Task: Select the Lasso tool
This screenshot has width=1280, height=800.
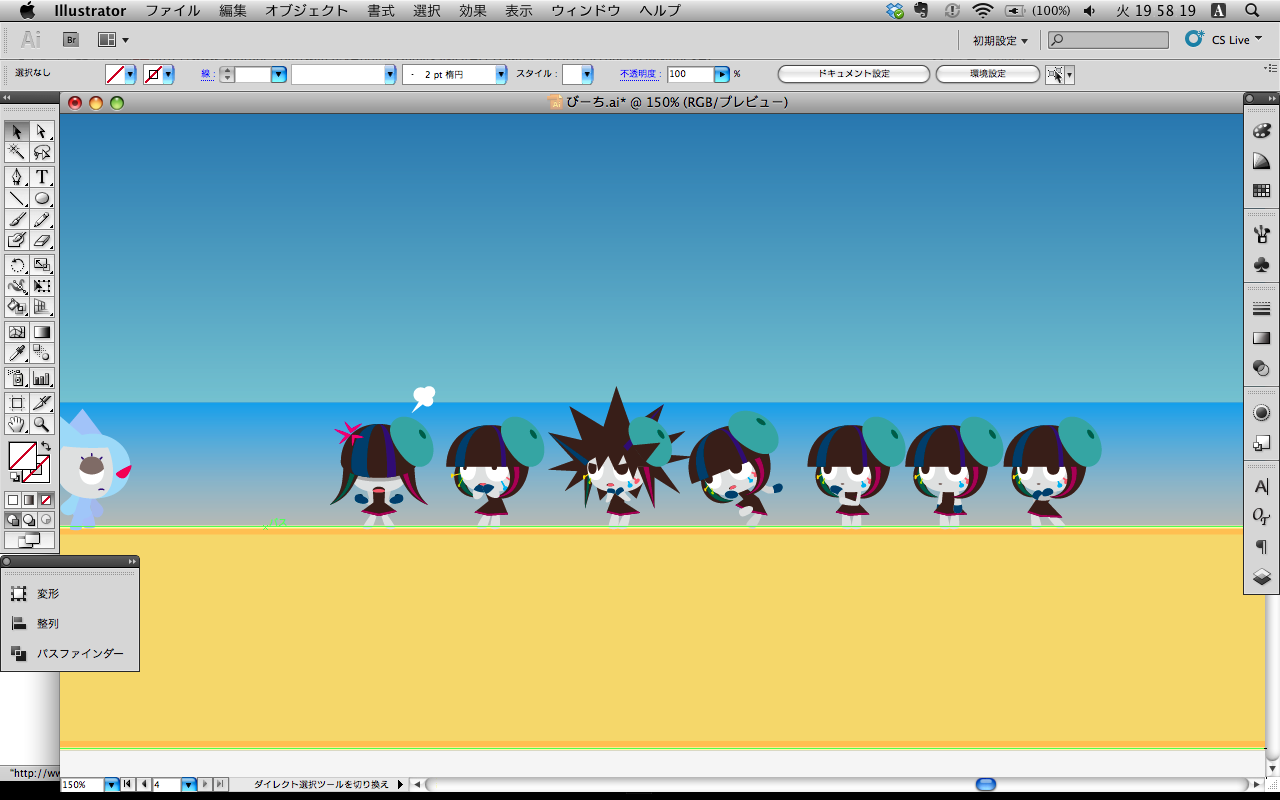Action: pyautogui.click(x=42, y=152)
